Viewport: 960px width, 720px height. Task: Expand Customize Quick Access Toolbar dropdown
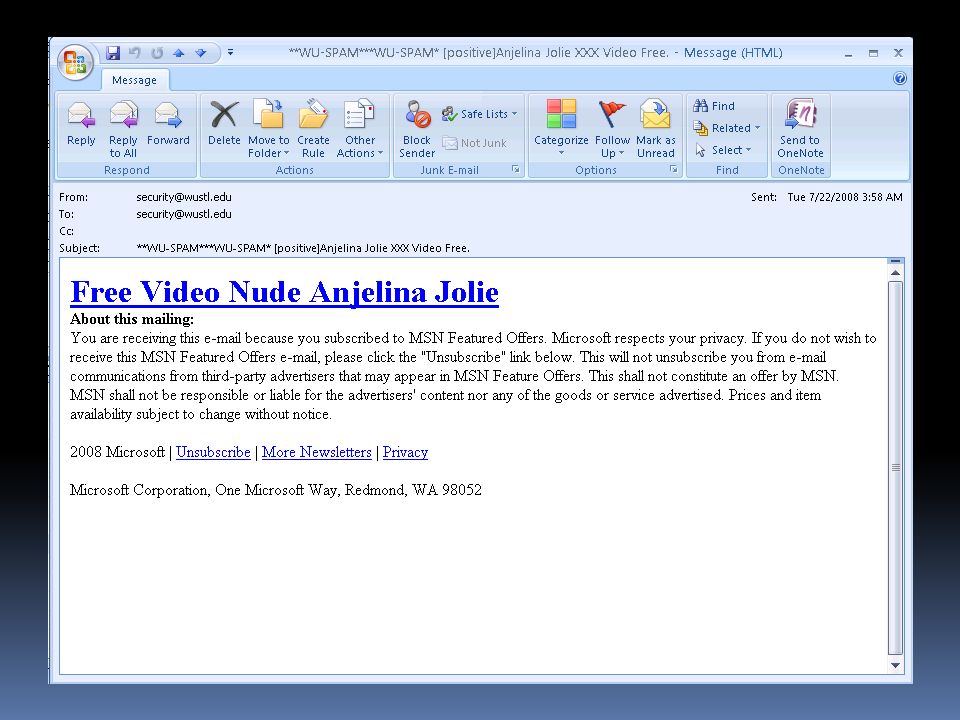coord(230,53)
